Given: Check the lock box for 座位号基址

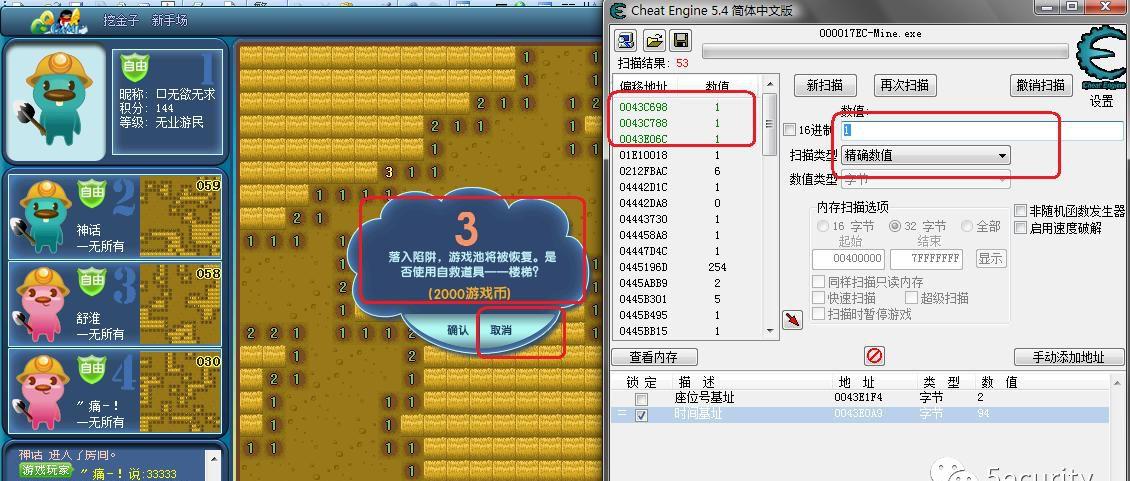Looking at the screenshot, I should 641,399.
